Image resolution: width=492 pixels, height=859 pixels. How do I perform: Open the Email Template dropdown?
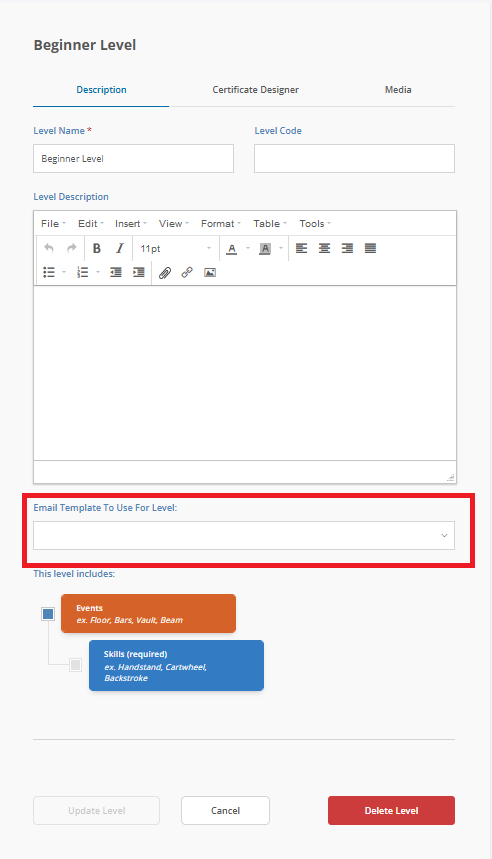click(244, 536)
